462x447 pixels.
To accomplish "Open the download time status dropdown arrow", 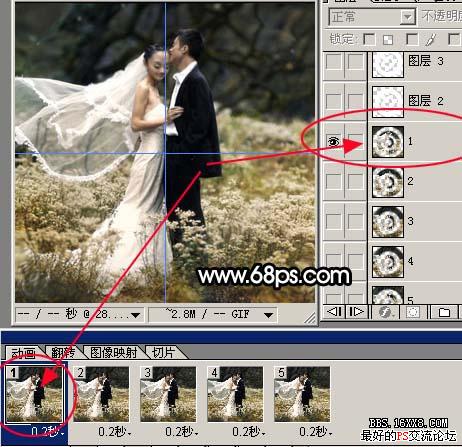I will [x=135, y=315].
